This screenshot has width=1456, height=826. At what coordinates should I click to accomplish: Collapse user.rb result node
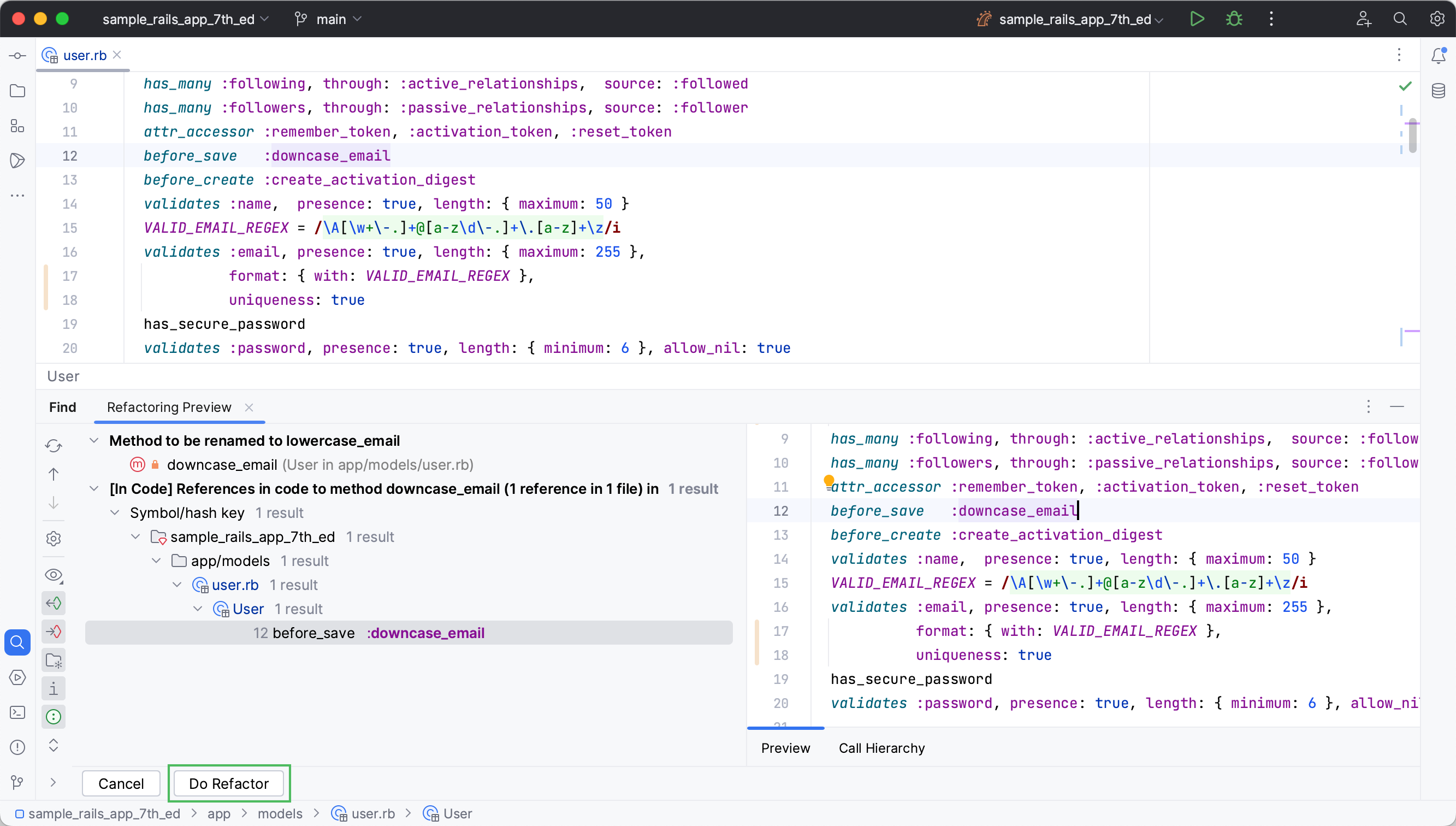177,585
